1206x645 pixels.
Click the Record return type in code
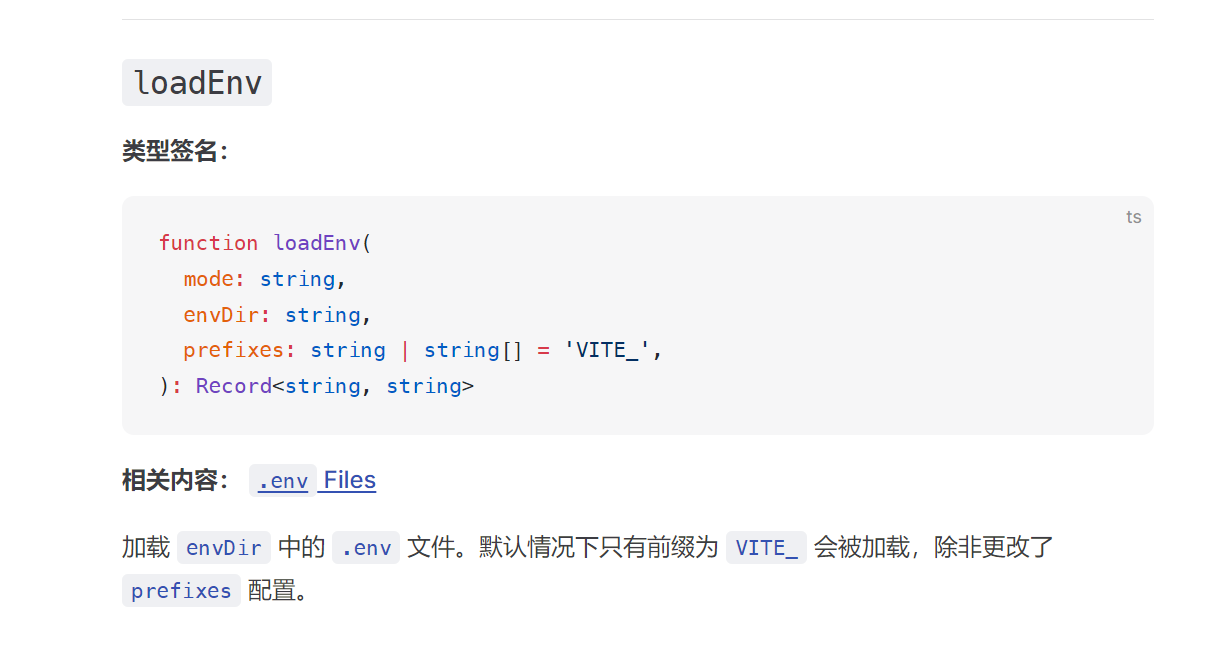tap(234, 386)
